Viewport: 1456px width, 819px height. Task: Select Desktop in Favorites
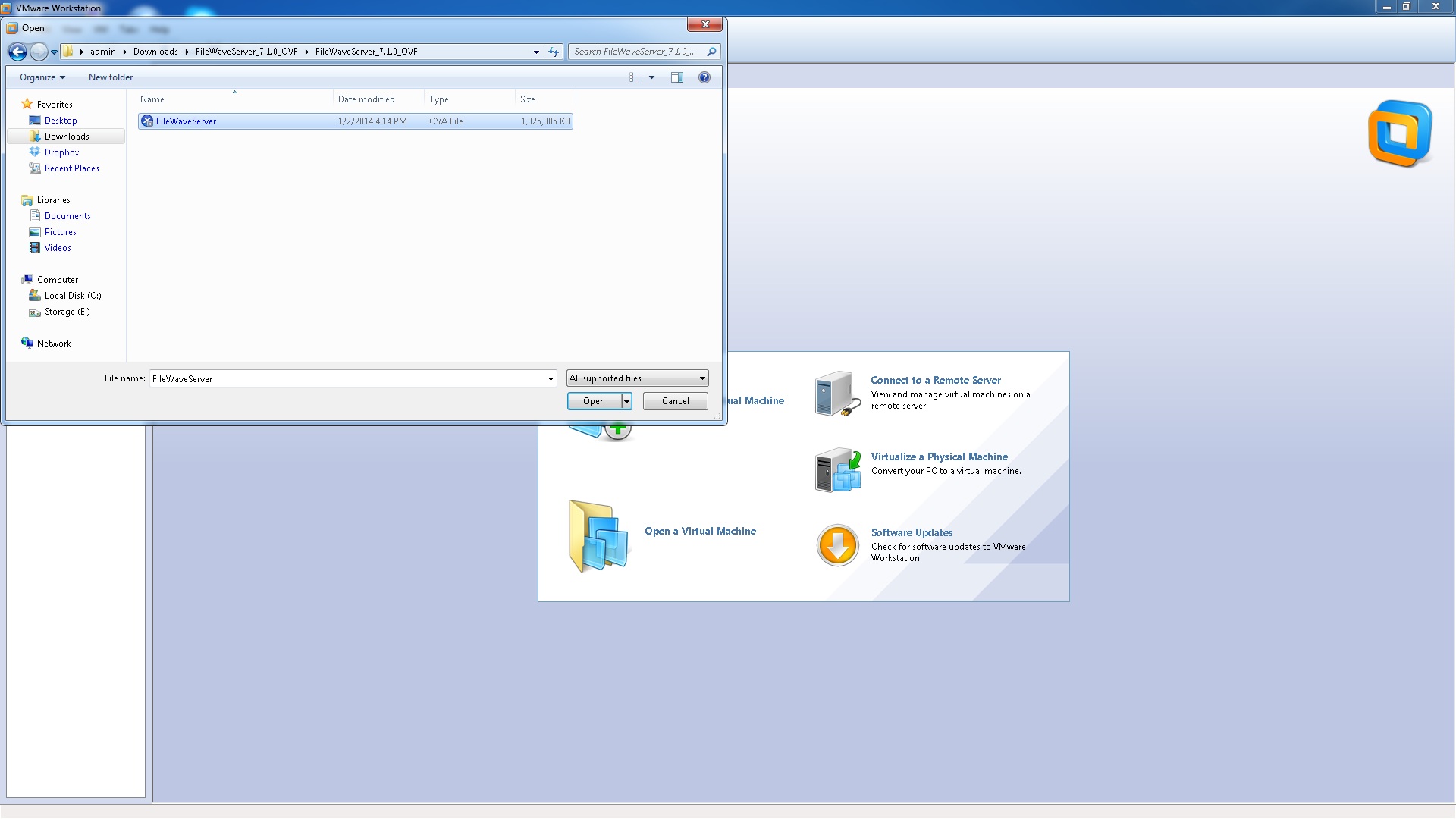pos(61,121)
